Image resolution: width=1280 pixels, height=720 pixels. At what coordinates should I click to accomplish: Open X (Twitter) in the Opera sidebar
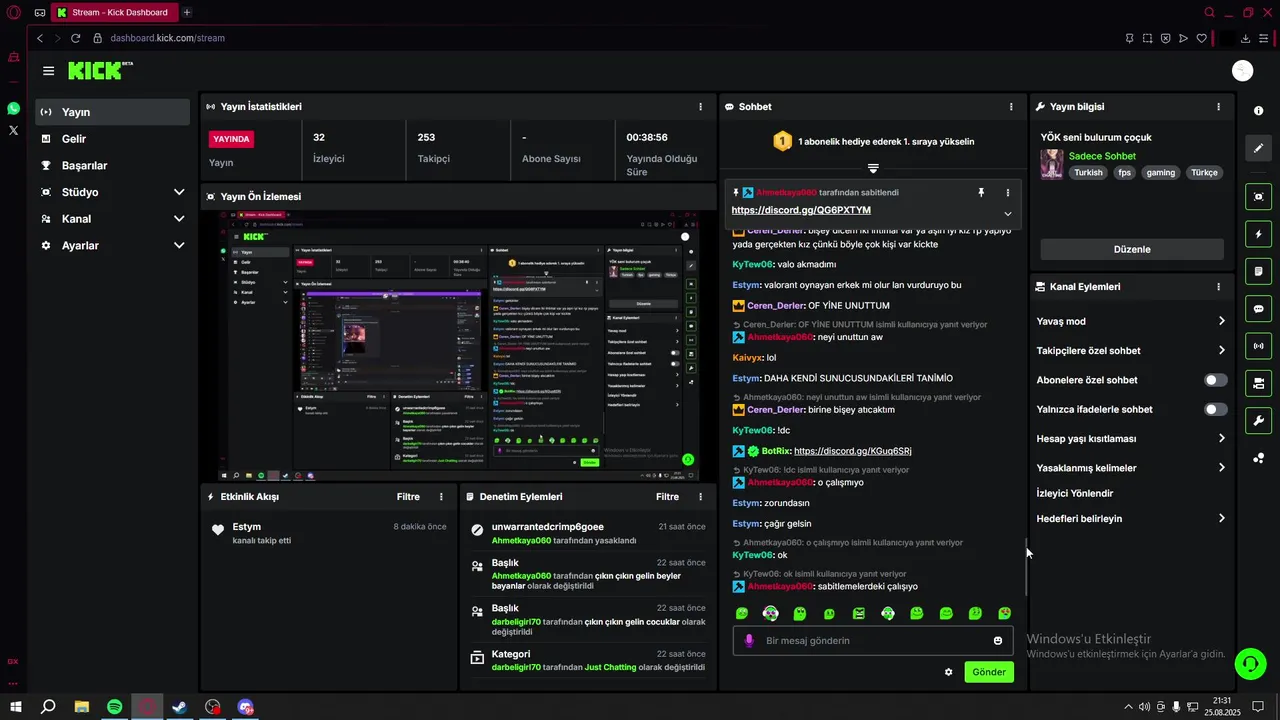coord(13,130)
